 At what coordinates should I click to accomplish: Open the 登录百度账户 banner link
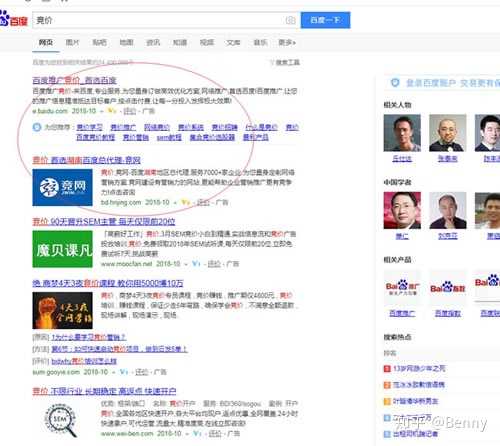pos(453,83)
